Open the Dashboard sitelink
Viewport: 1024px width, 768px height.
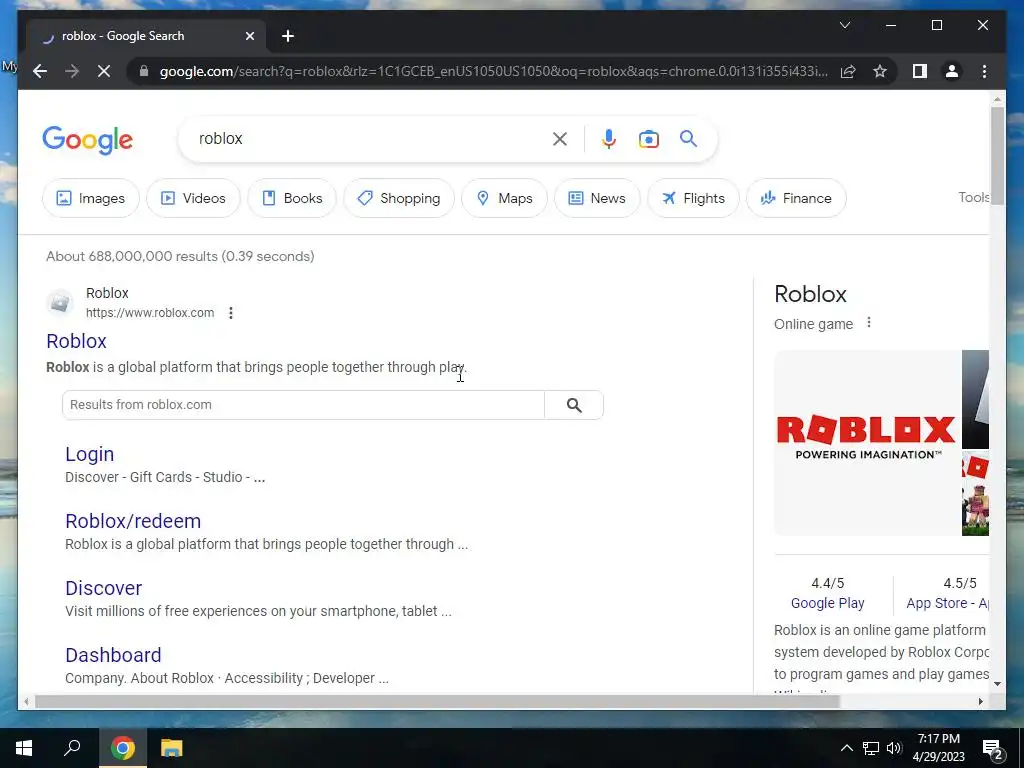113,655
